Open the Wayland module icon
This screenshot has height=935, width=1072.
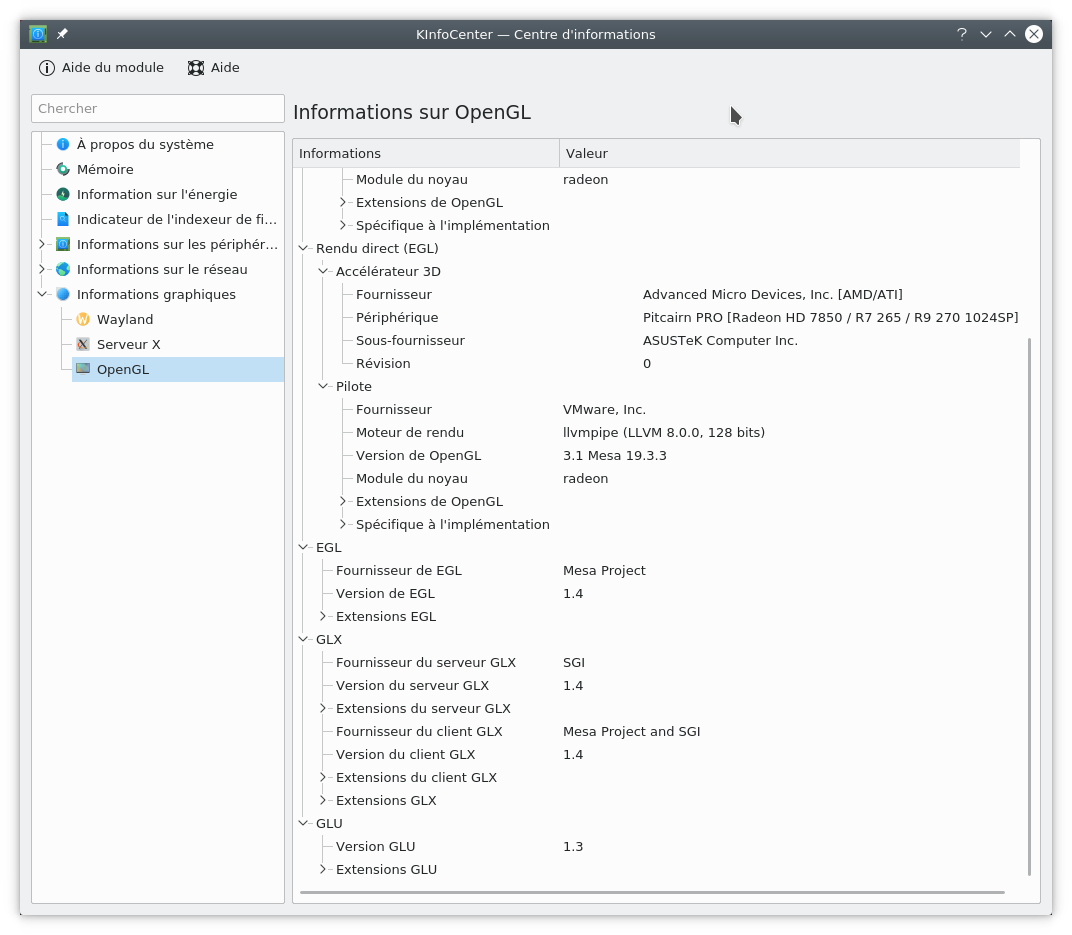click(83, 319)
